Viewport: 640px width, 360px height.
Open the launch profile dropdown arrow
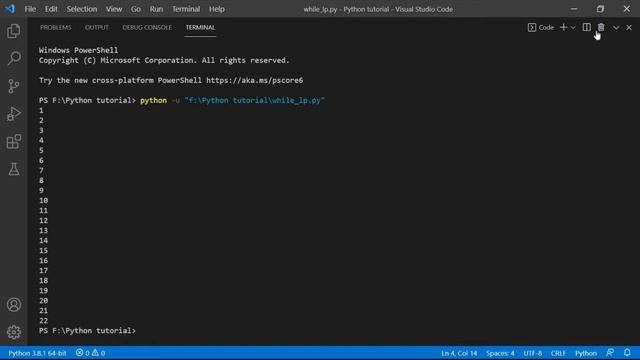point(573,27)
